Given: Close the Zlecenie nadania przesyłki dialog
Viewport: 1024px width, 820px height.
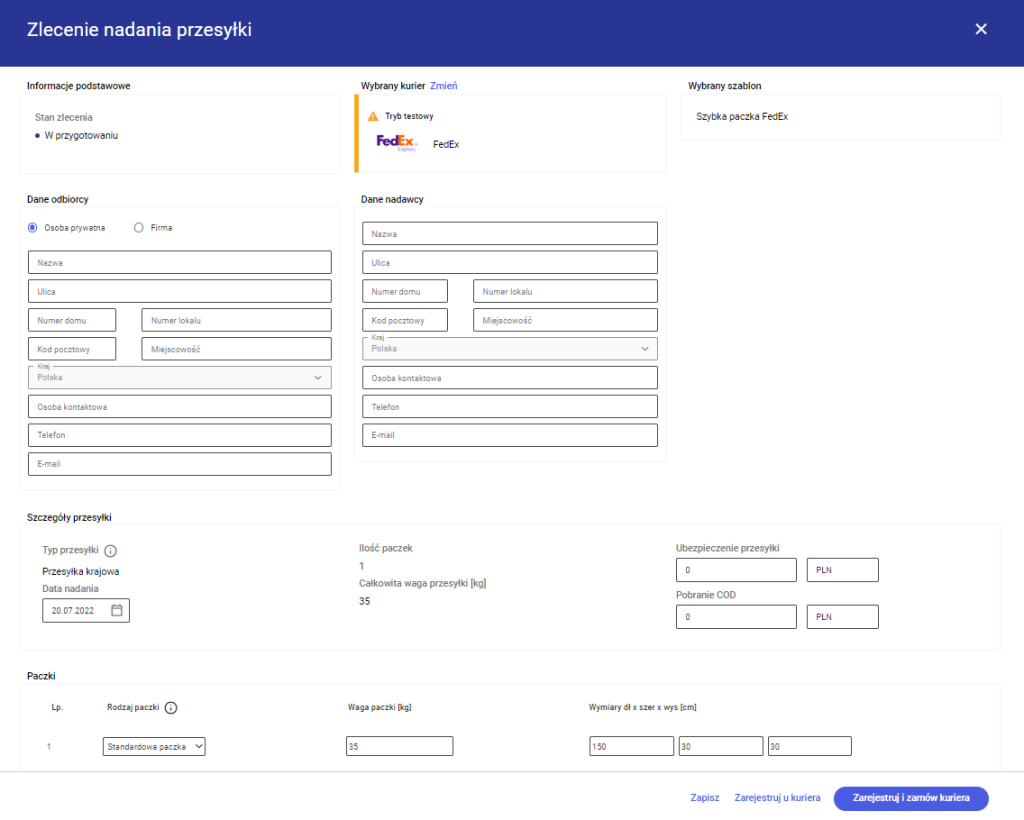Looking at the screenshot, I should coord(980,29).
